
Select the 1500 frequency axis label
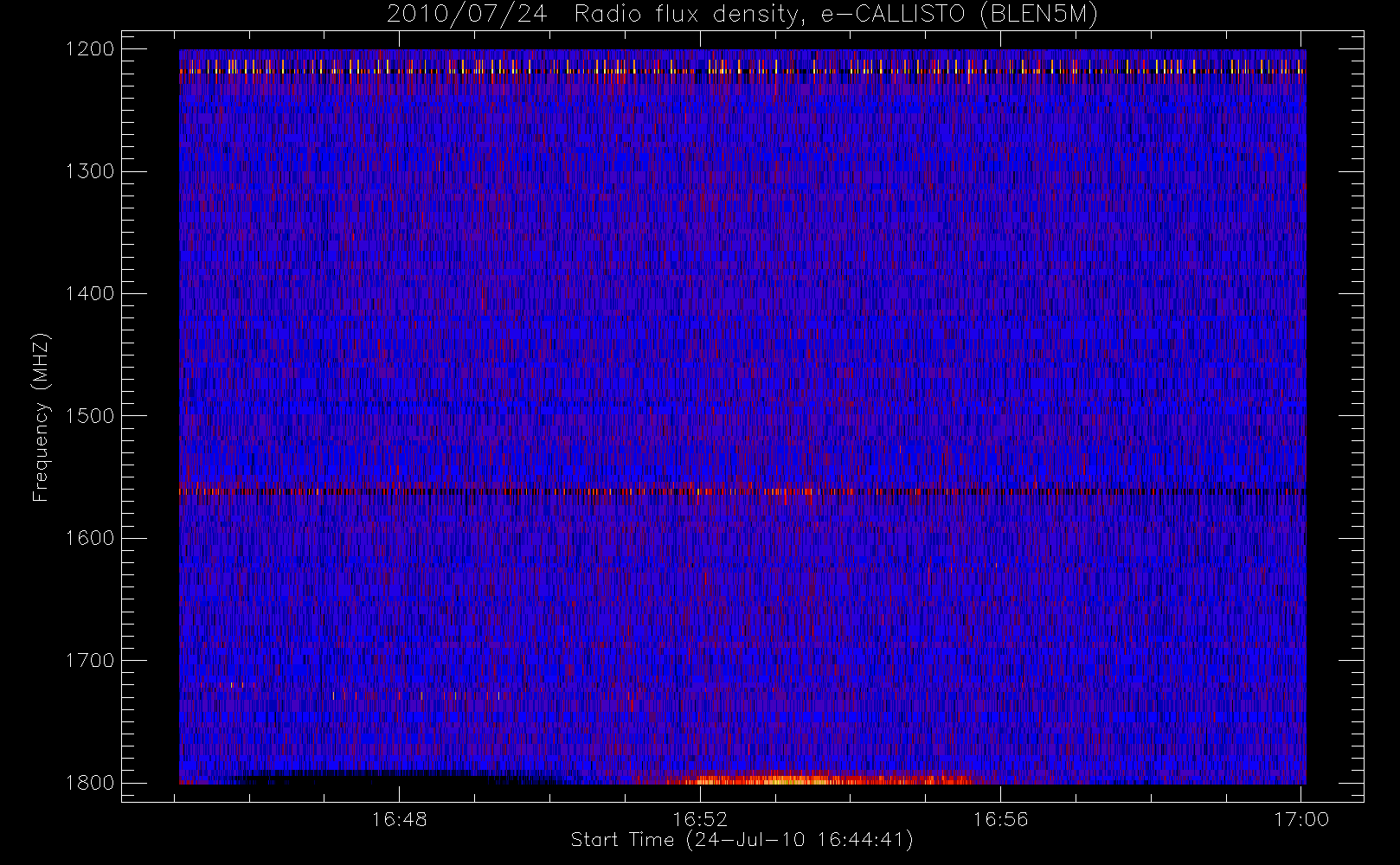click(x=90, y=416)
